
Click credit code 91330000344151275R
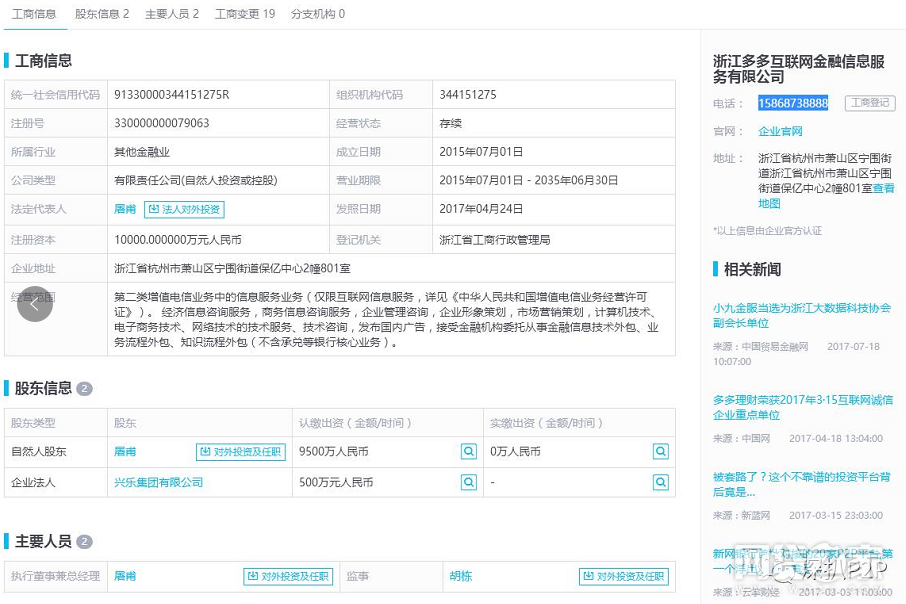pyautogui.click(x=172, y=95)
